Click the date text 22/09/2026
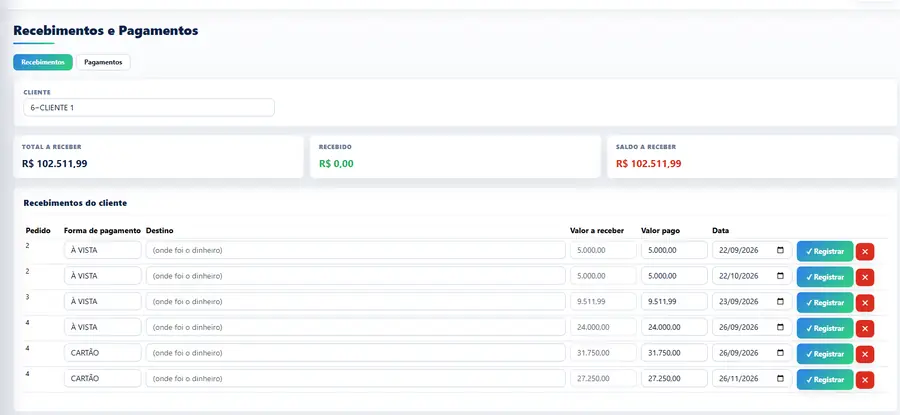 tap(739, 250)
